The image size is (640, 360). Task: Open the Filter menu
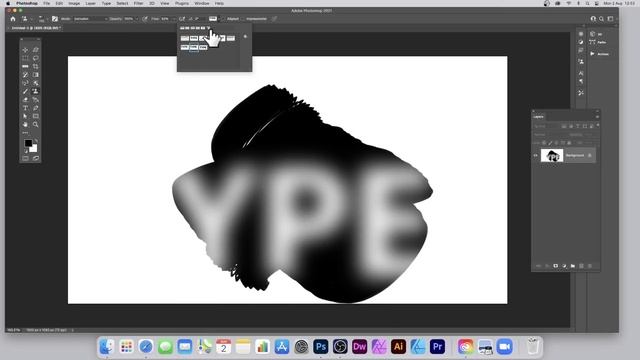pyautogui.click(x=138, y=3)
